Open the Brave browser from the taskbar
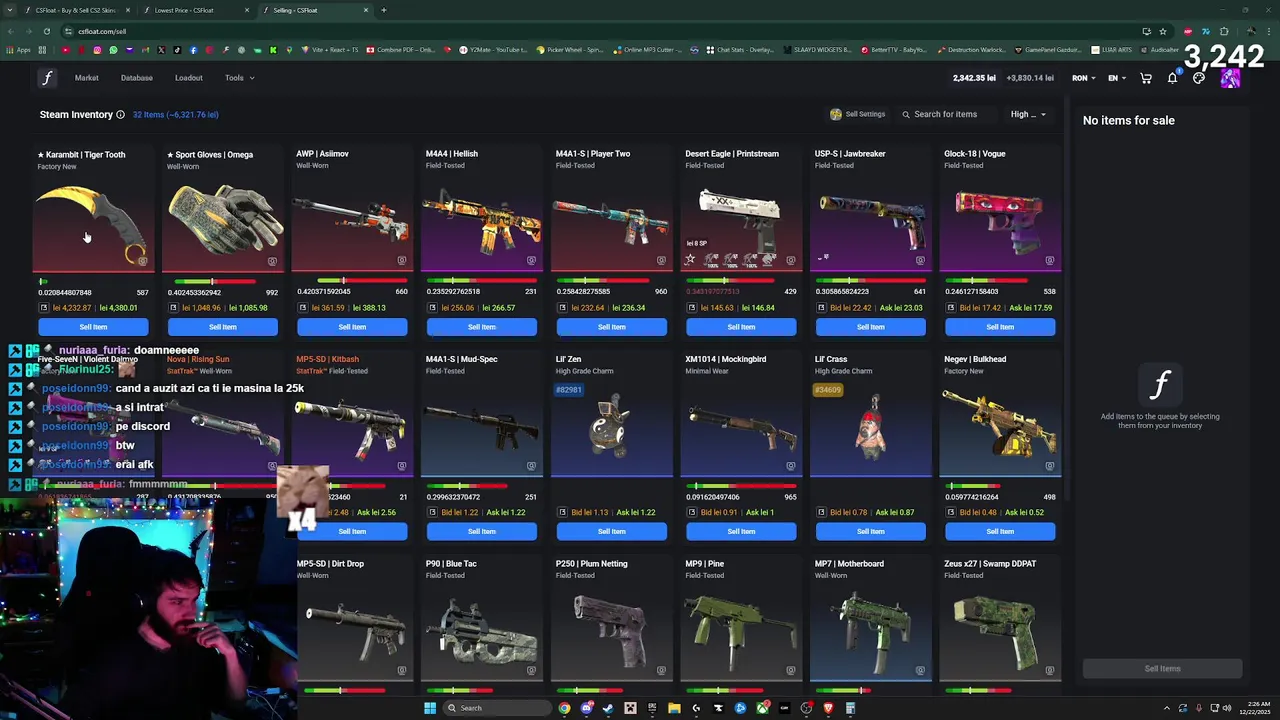1280x720 pixels. 828,708
